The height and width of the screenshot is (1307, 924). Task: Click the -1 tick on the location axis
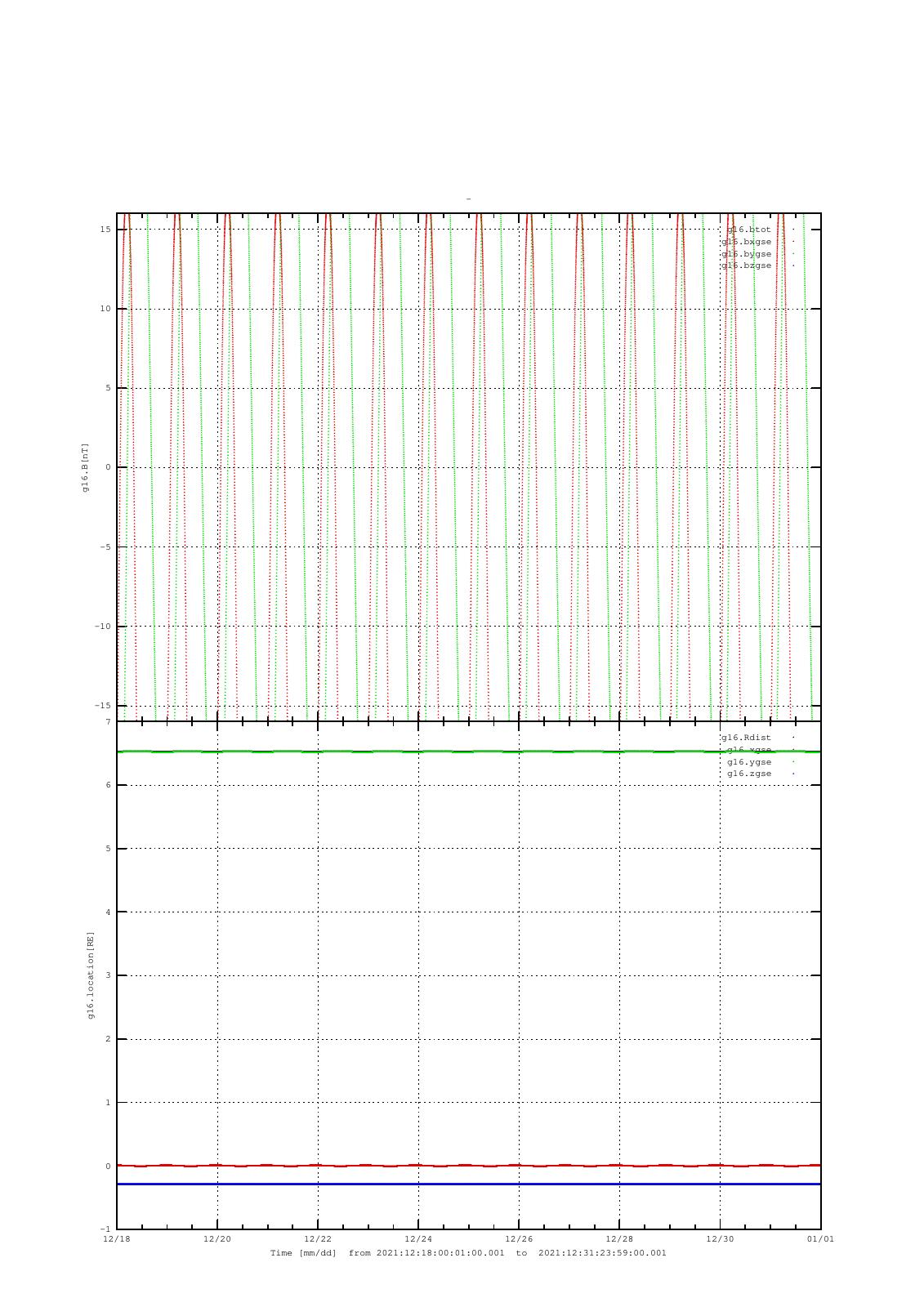pos(105,1229)
